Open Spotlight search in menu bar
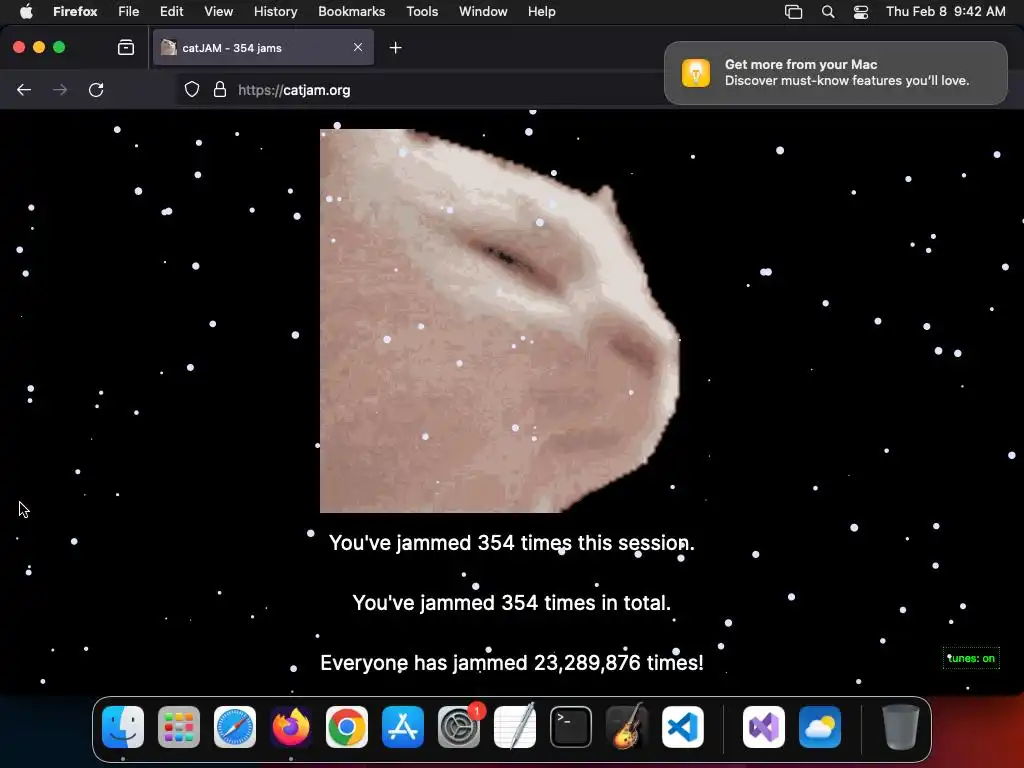The image size is (1024, 768). (x=828, y=12)
